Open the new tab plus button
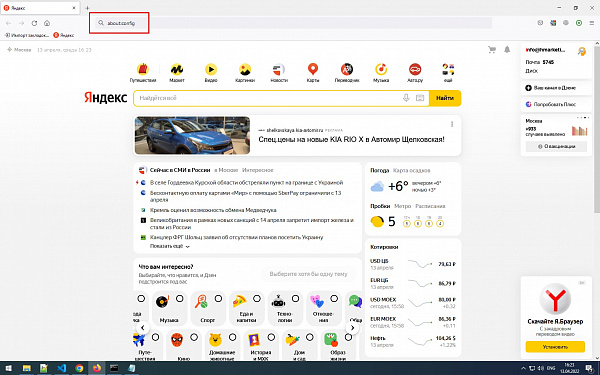The width and height of the screenshot is (600, 375). [87, 8]
